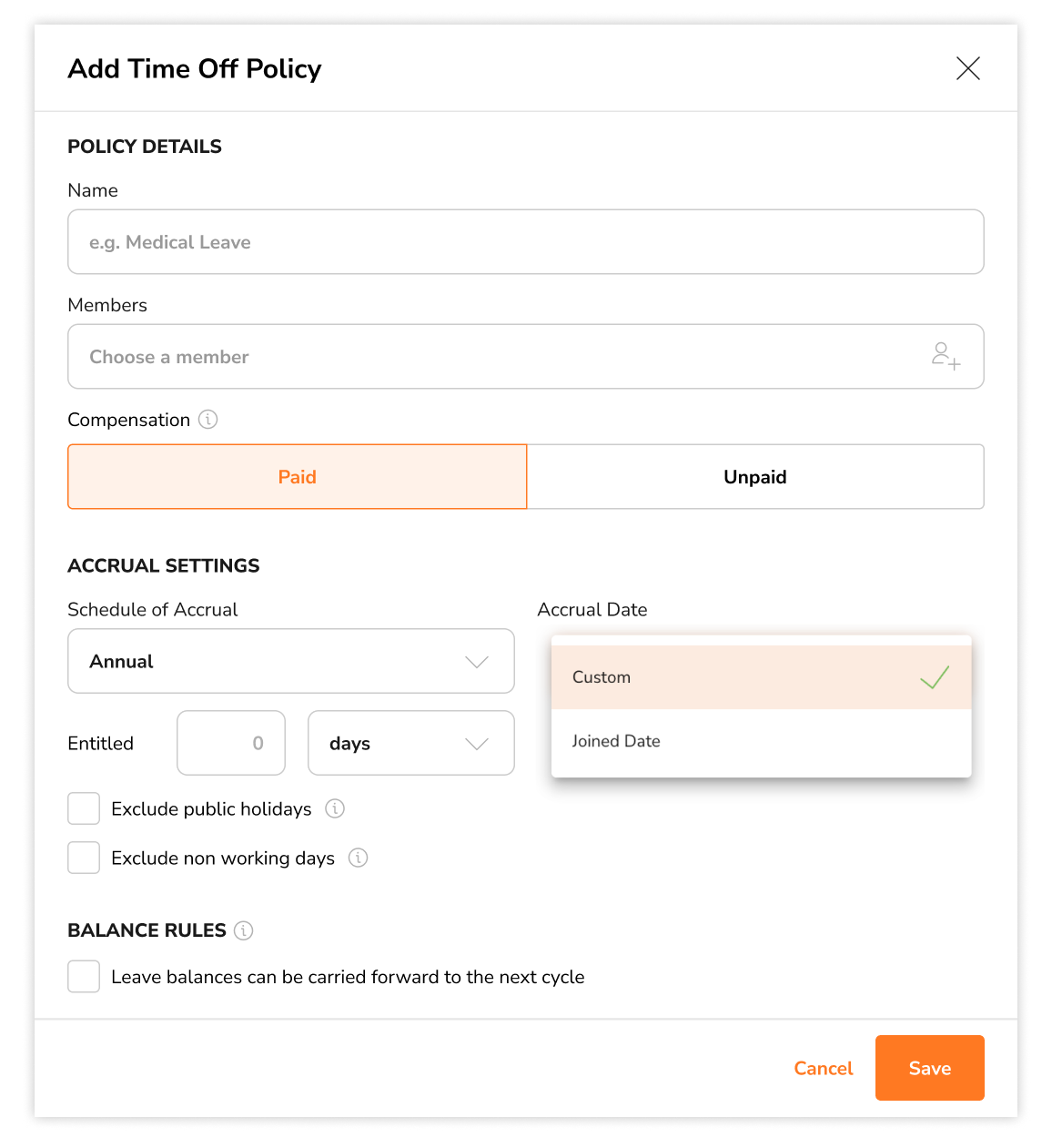Switch compensation to Unpaid

tap(755, 476)
